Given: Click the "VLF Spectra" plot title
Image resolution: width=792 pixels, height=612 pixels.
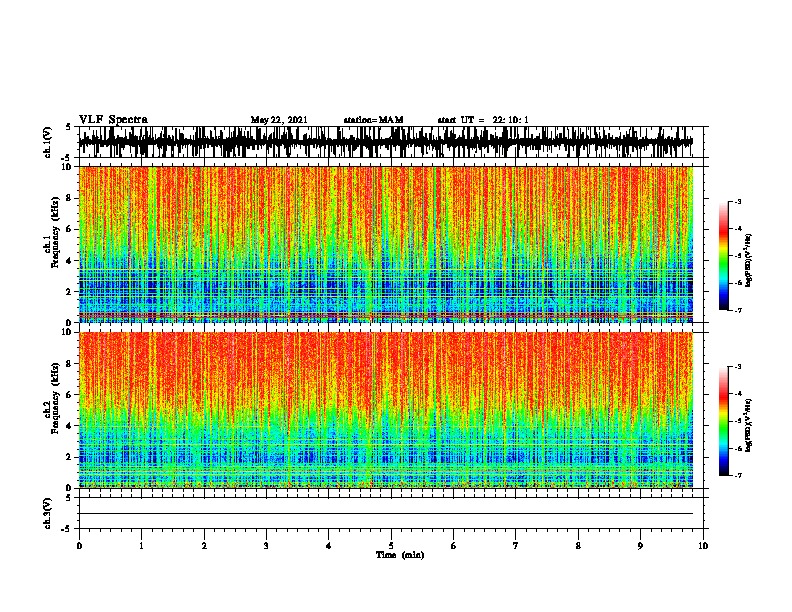Looking at the screenshot, I should coord(113,120).
